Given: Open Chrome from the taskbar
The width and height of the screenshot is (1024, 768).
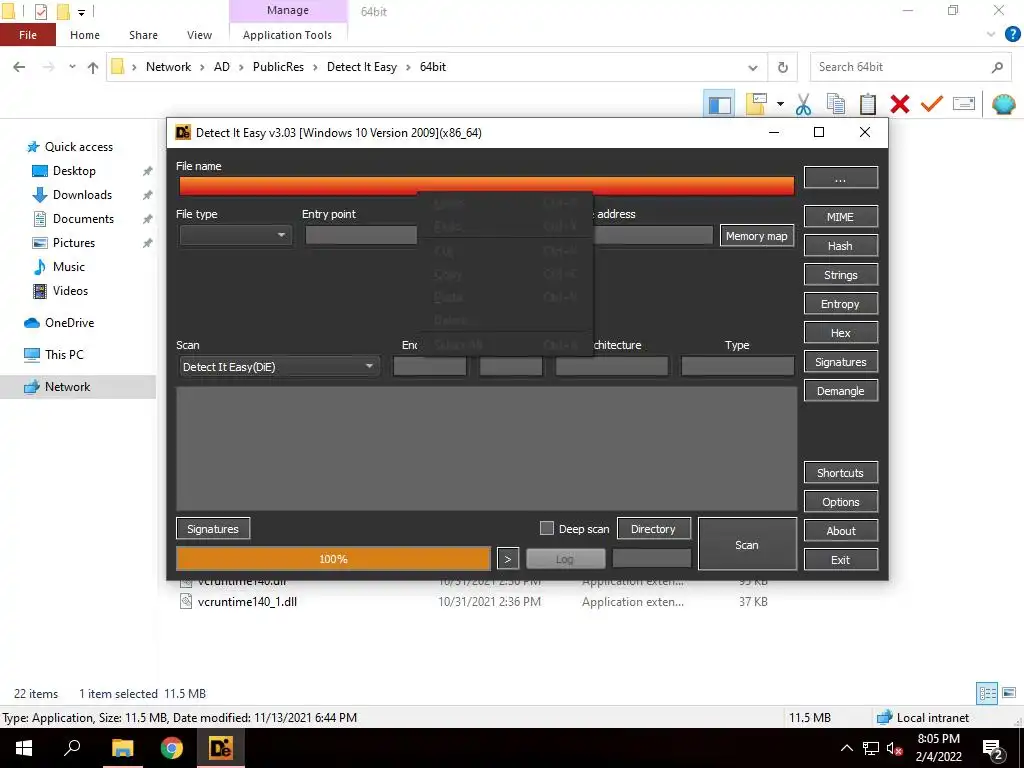Looking at the screenshot, I should pyautogui.click(x=172, y=748).
